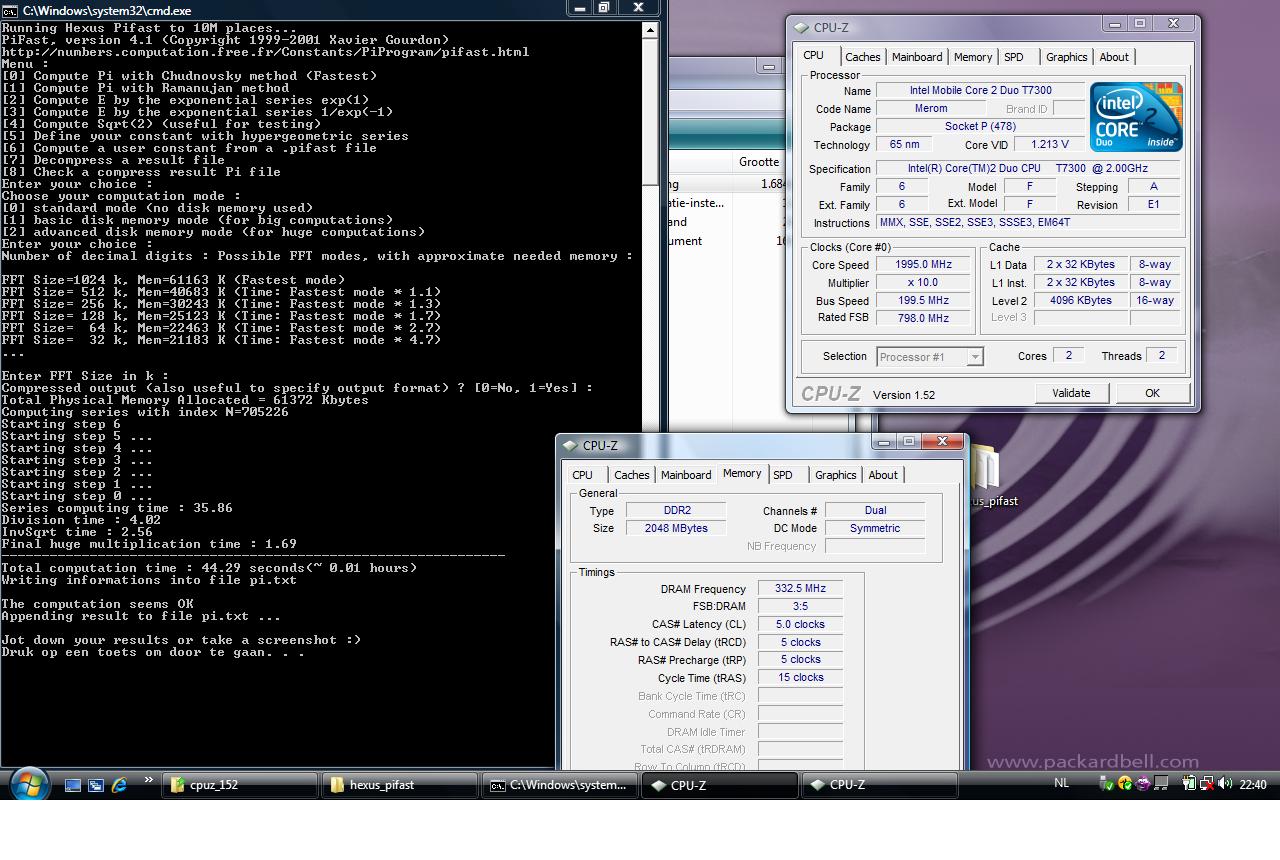This screenshot has width=1280, height=860.
Task: Launch Internet Explorer from quick launch
Action: click(x=119, y=786)
